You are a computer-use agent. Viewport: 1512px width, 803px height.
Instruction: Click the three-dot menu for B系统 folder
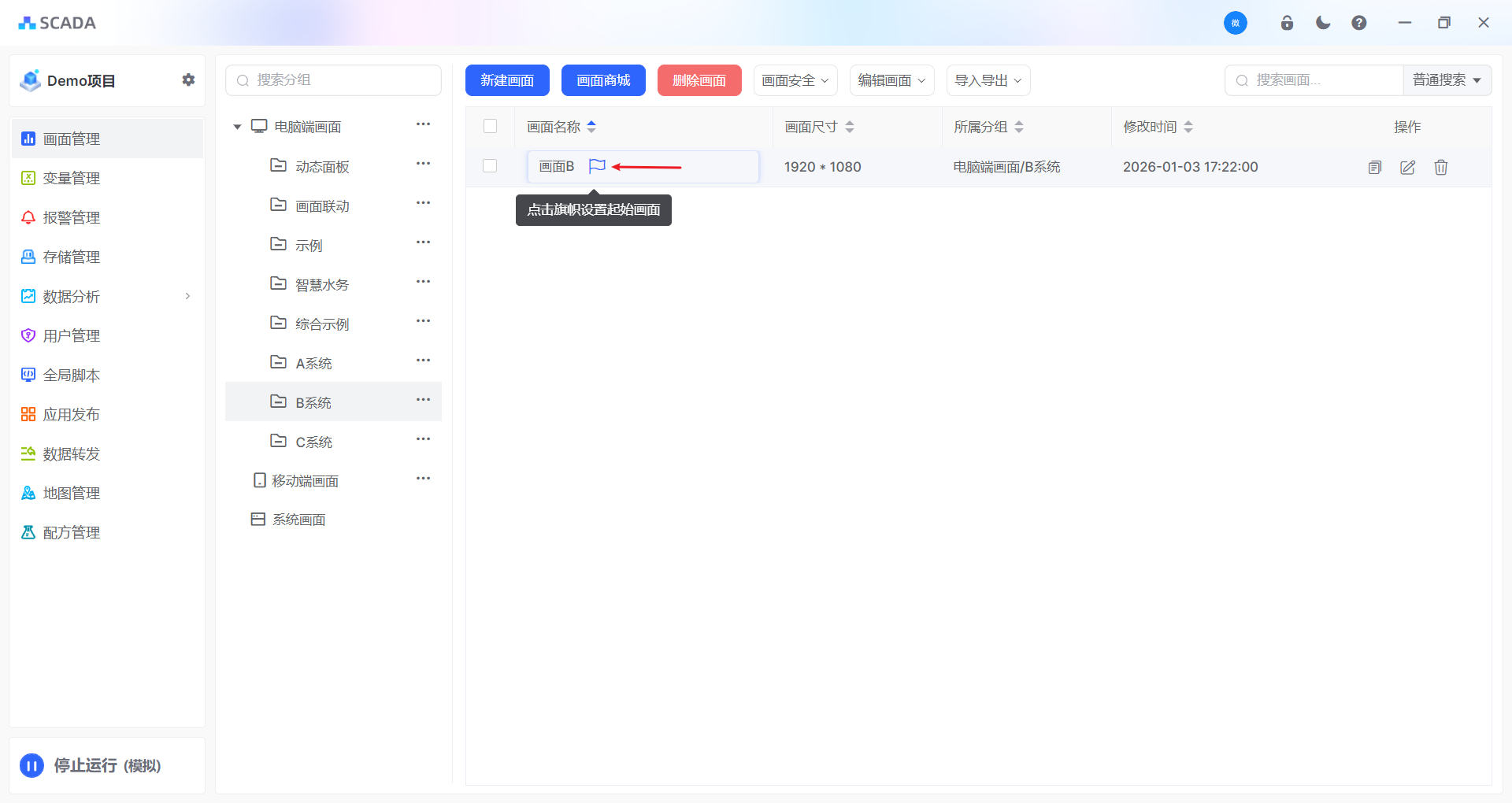click(x=423, y=400)
